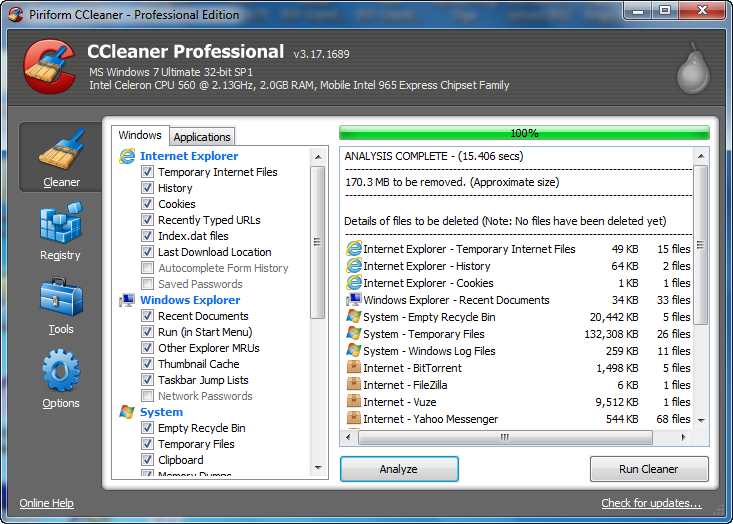Toggle Recently Typed URLs checkbox
The width and height of the screenshot is (733, 524).
[147, 220]
